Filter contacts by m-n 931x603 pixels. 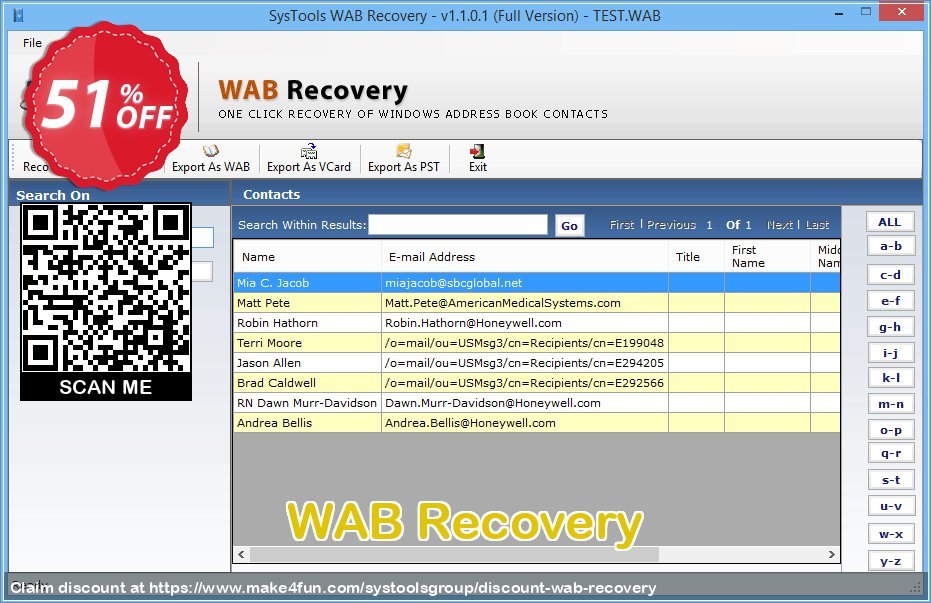[x=891, y=404]
